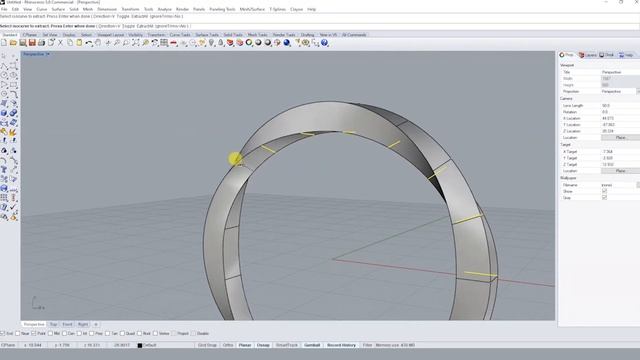This screenshot has width=640, height=360.
Task: Click the black Default layer swatch
Action: tap(140, 345)
